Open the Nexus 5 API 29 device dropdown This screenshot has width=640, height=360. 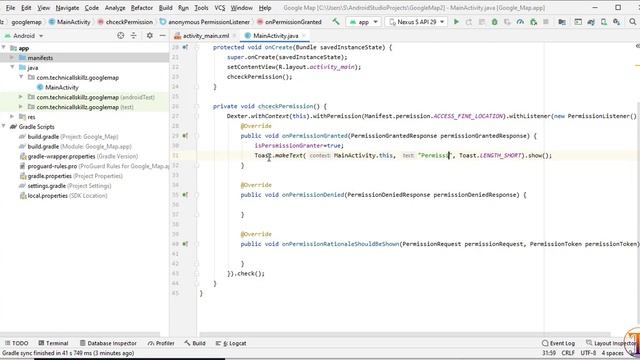point(416,22)
